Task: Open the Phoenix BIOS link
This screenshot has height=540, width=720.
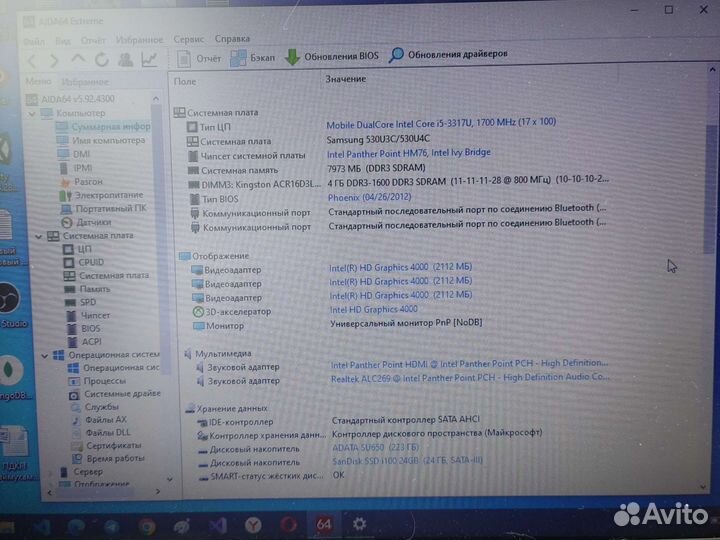Action: coord(370,197)
